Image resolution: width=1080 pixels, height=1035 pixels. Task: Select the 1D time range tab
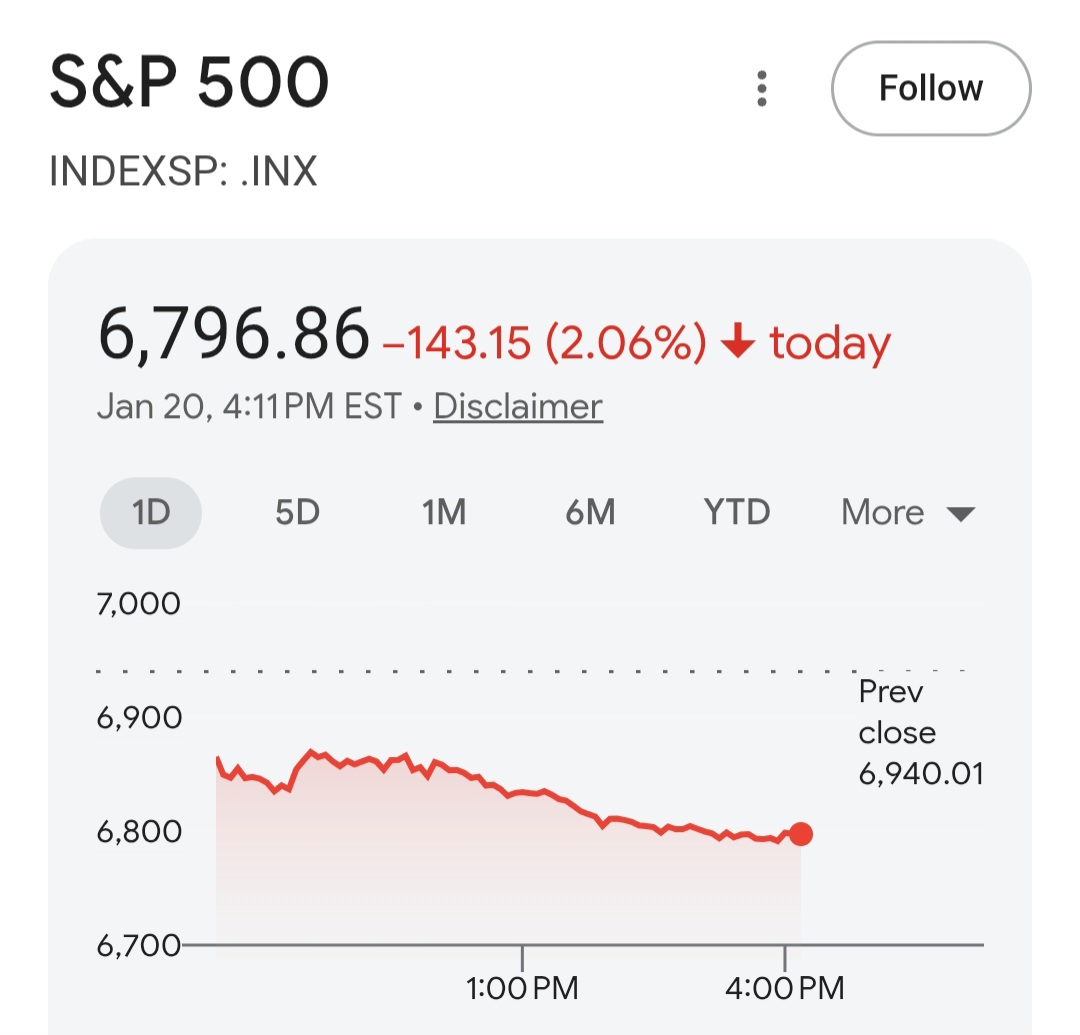[x=151, y=513]
